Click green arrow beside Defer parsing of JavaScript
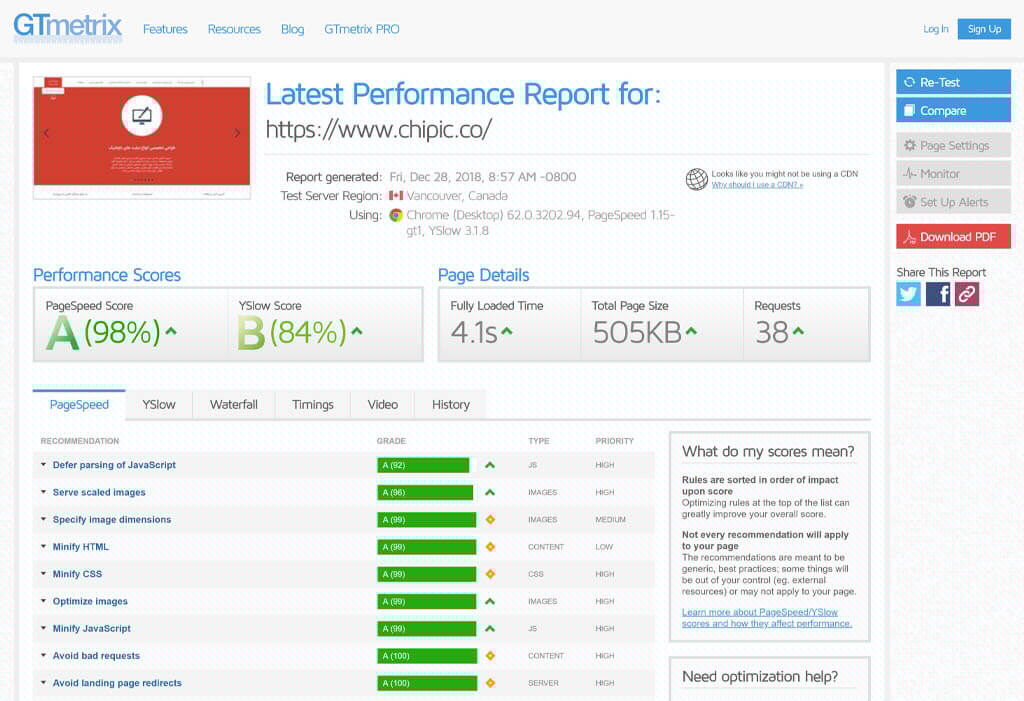1024x701 pixels. 490,465
